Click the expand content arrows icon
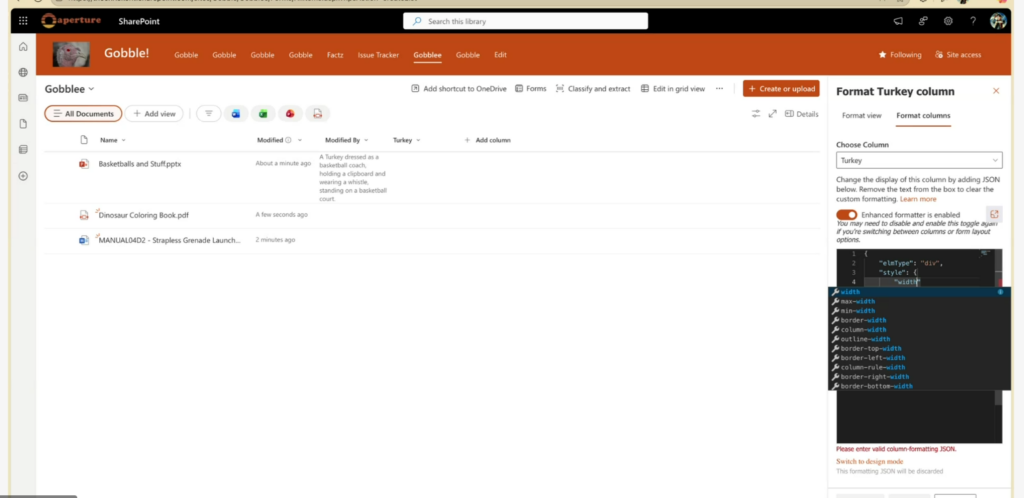The width and height of the screenshot is (1024, 498). coord(773,114)
